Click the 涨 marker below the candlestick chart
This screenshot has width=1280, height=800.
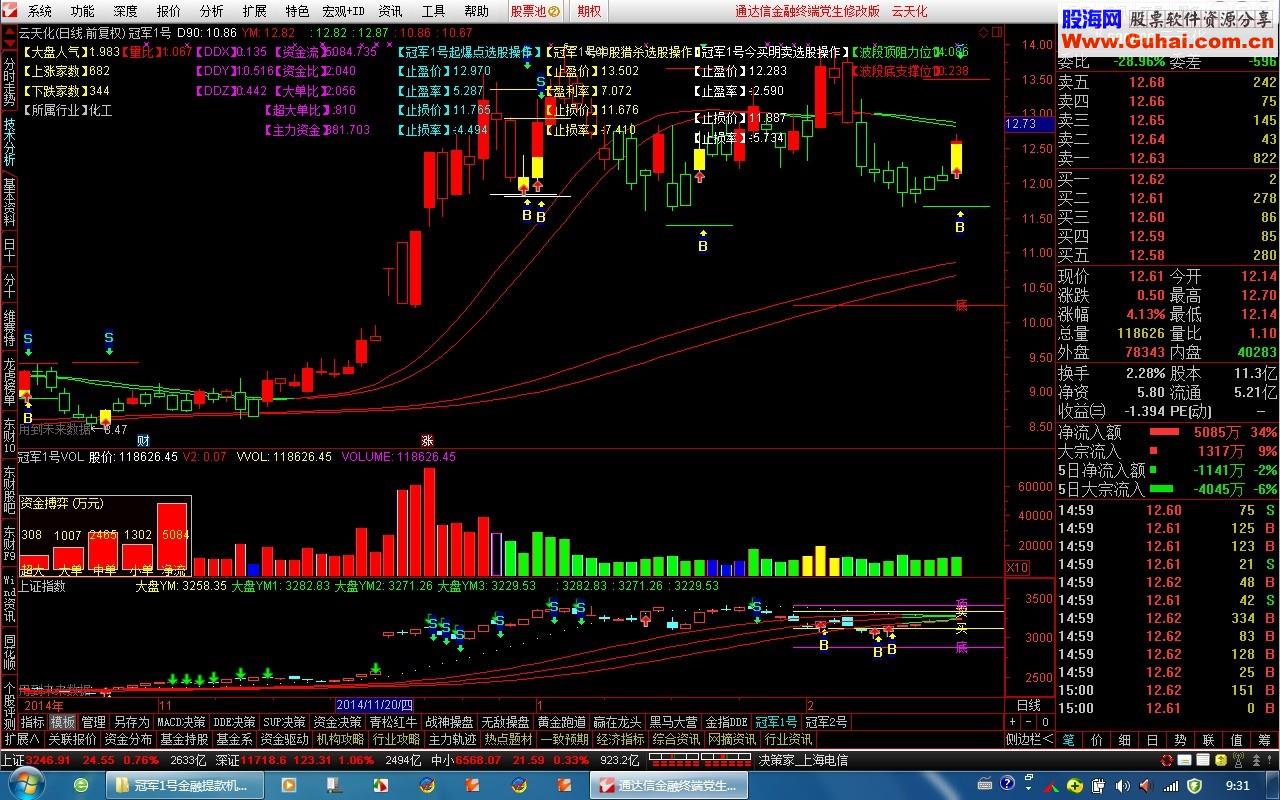[x=427, y=440]
